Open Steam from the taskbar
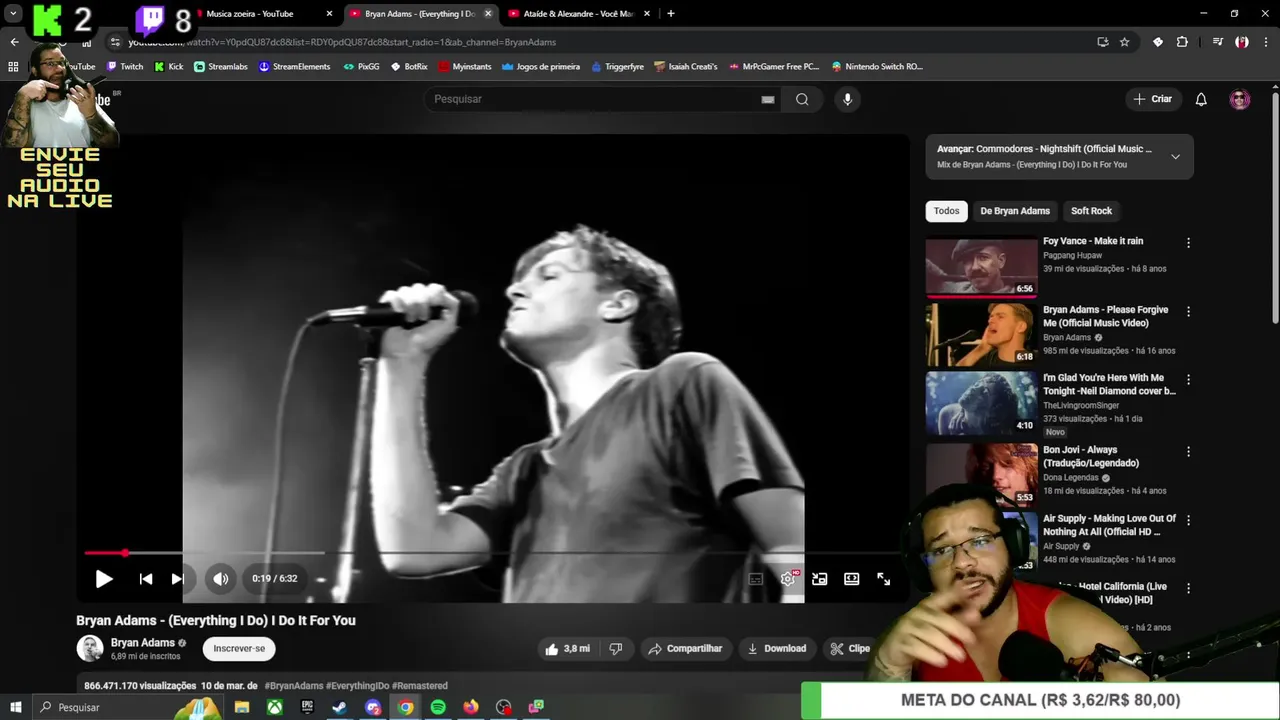Image resolution: width=1280 pixels, height=720 pixels. tap(340, 707)
